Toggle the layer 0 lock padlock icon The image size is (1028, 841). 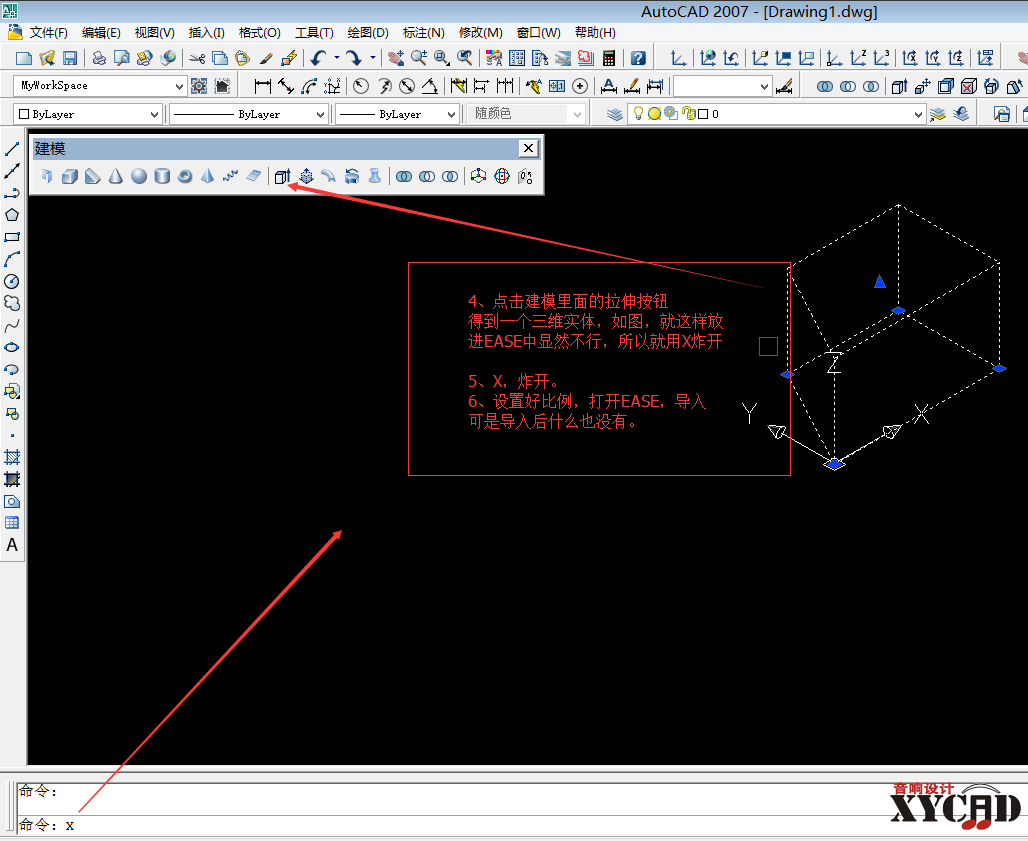click(x=688, y=113)
